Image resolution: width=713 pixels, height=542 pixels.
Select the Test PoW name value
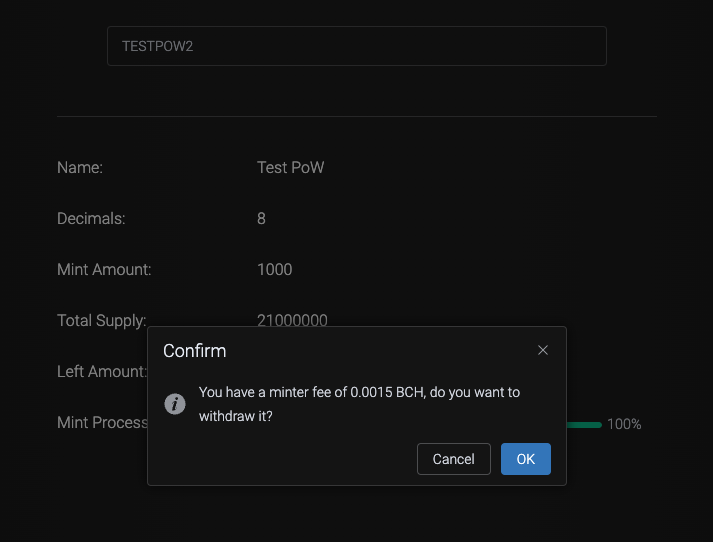point(290,168)
